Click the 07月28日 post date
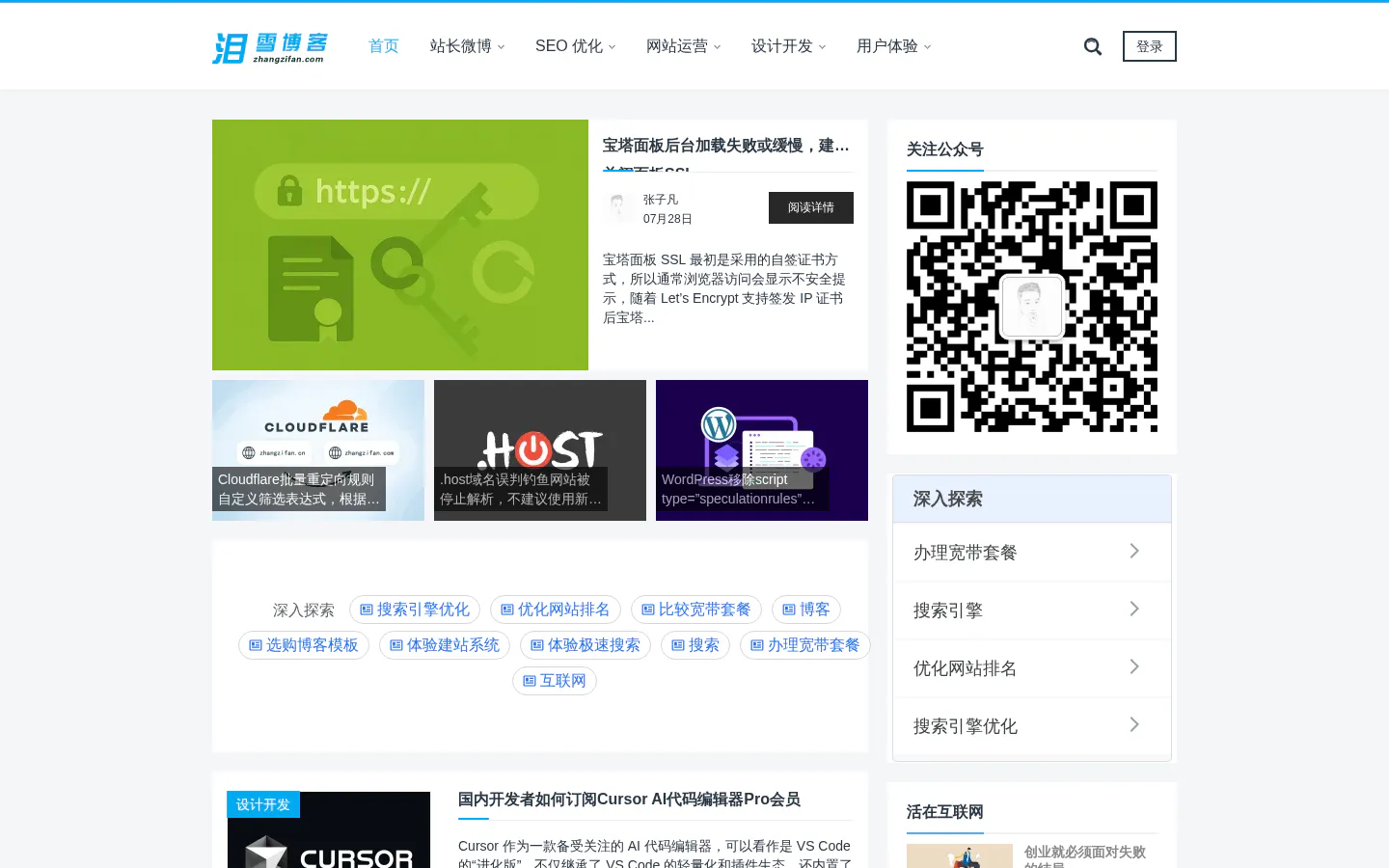This screenshot has width=1389, height=868. (667, 219)
